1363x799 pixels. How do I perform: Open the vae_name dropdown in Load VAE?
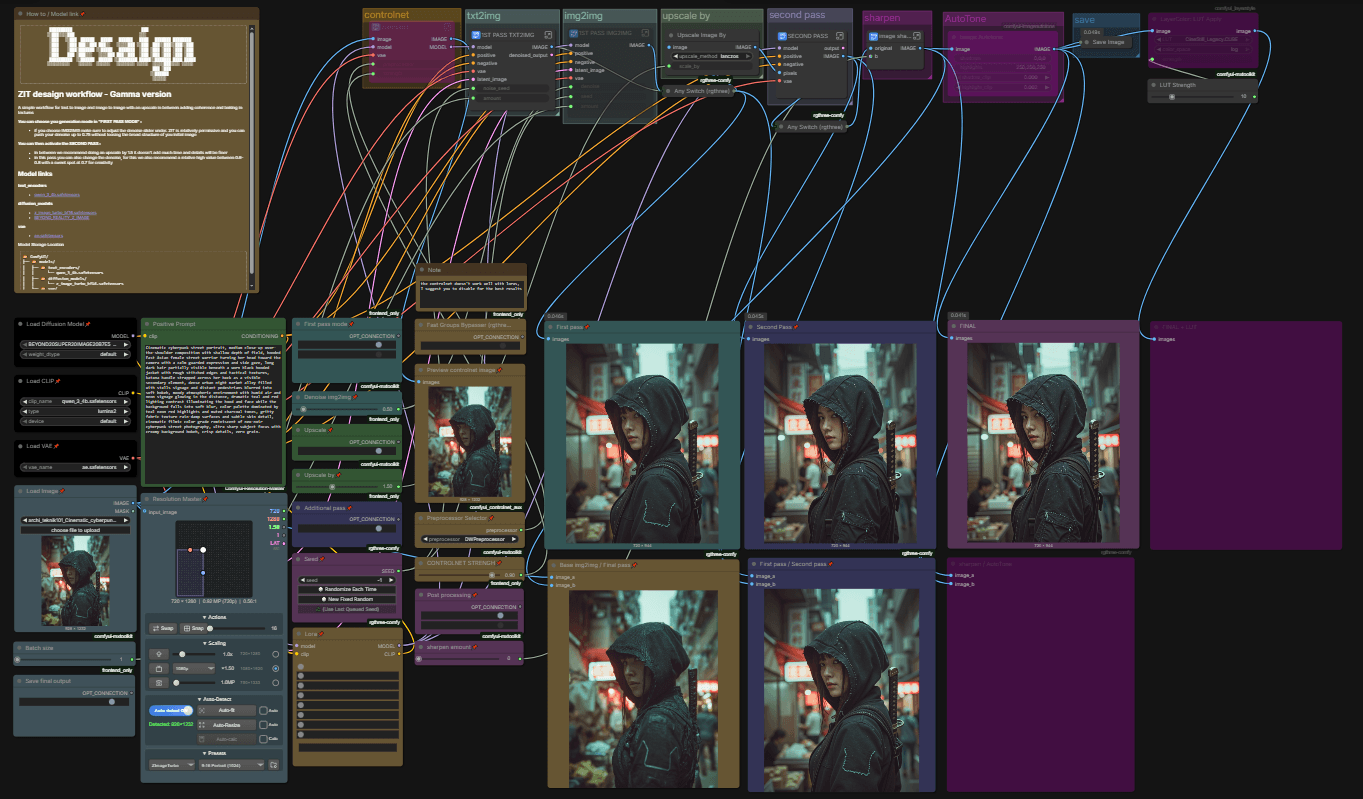pyautogui.click(x=75, y=467)
